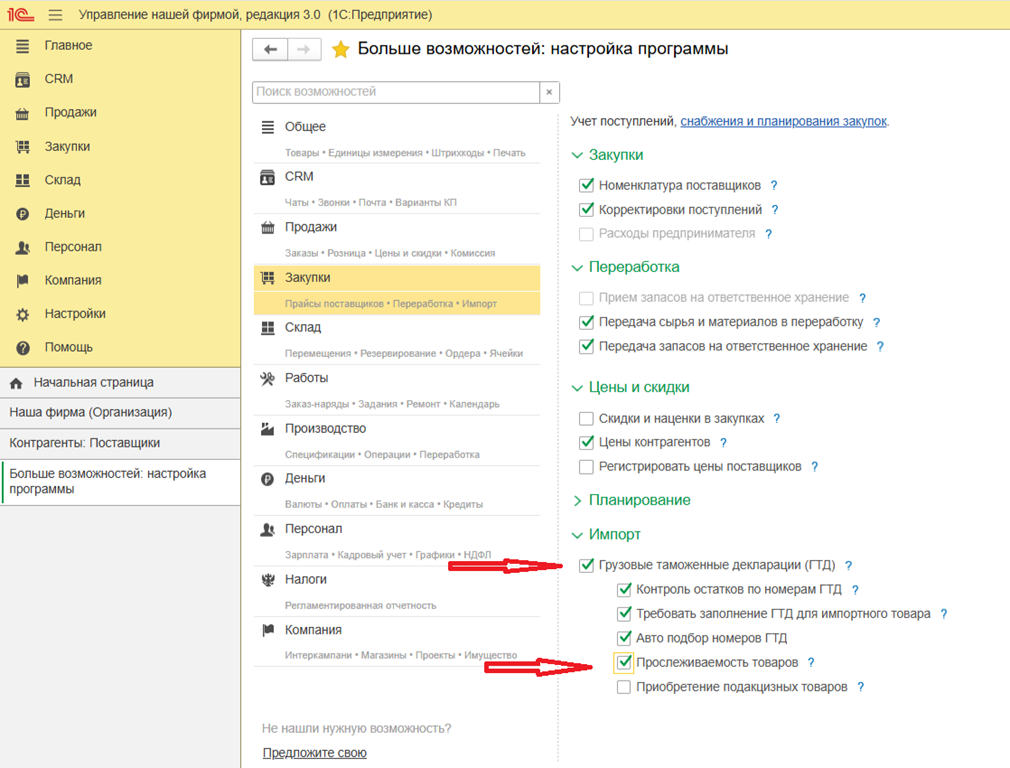Toggle Номенклатура поставщиков checkbox
Image resolution: width=1010 pixels, height=768 pixels.
pos(587,185)
